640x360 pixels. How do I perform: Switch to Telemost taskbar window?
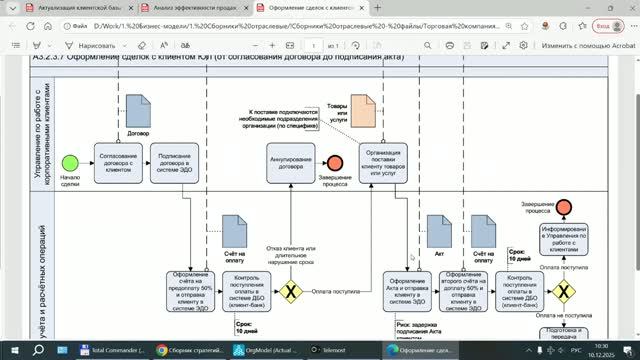343,350
